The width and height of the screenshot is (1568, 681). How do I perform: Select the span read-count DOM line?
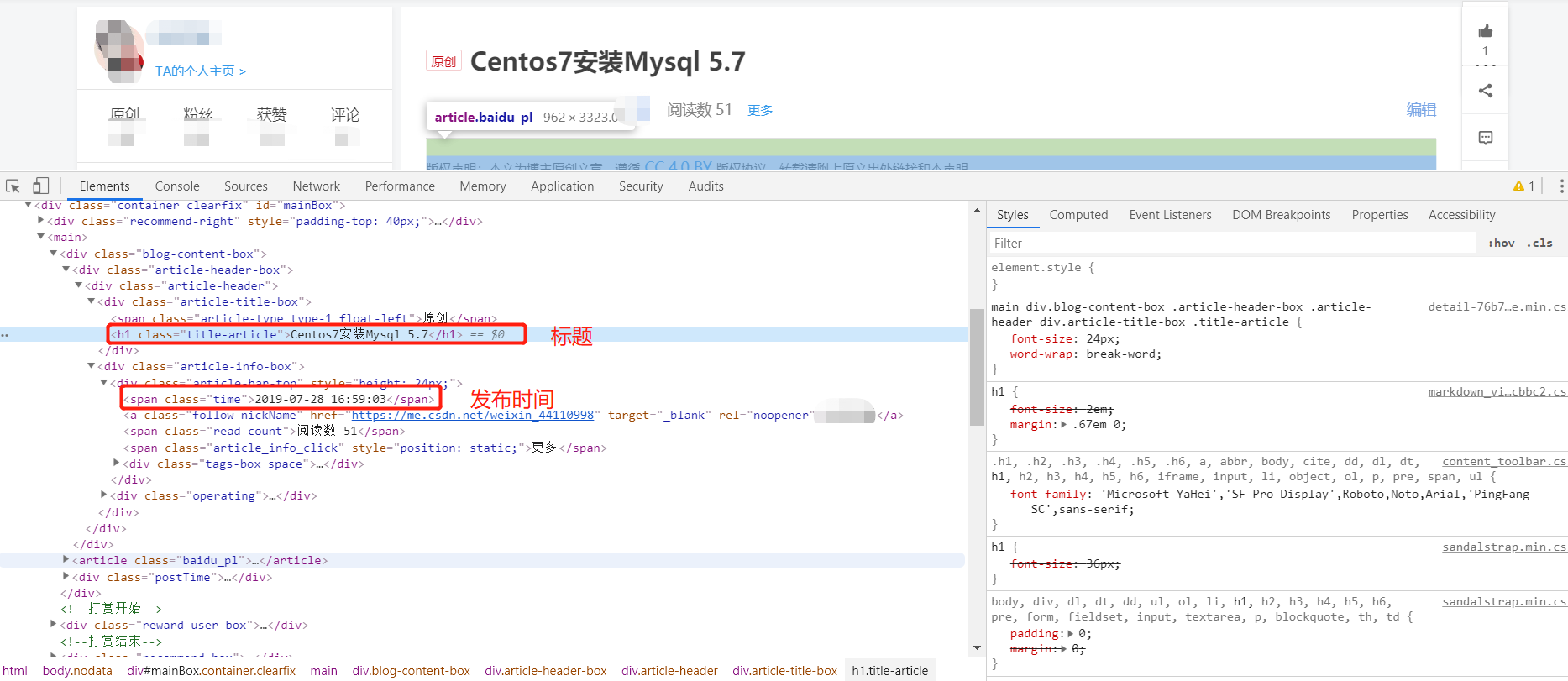coord(265,431)
